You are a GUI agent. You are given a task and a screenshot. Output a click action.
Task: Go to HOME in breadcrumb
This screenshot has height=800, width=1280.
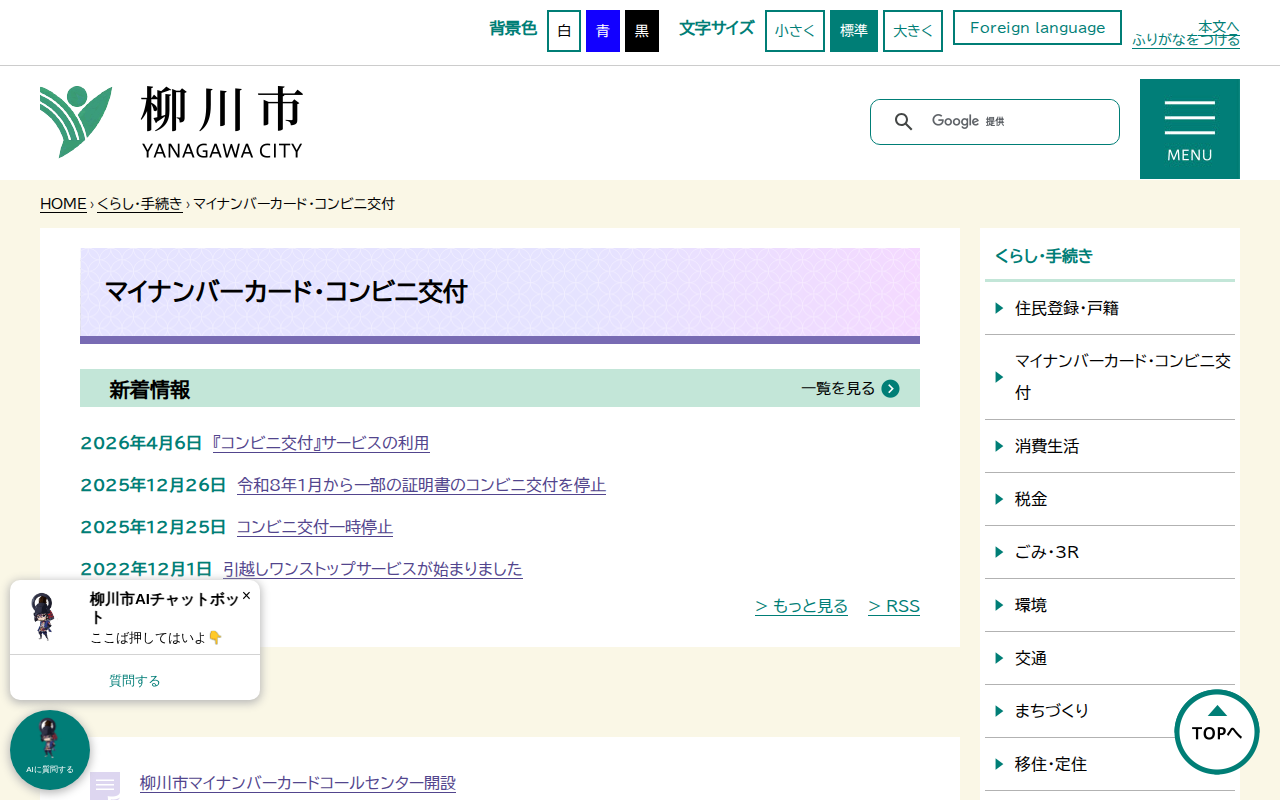[63, 204]
